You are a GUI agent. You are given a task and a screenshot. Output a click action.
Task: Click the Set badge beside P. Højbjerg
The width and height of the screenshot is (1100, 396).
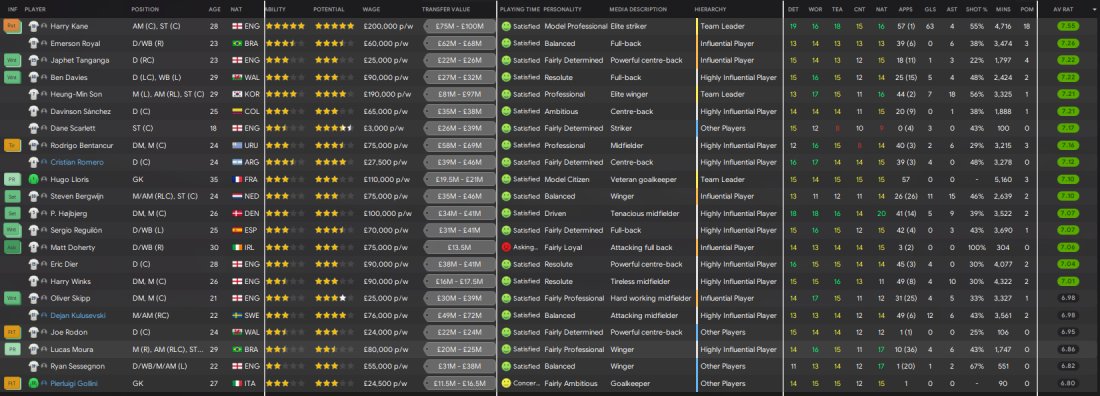click(12, 213)
